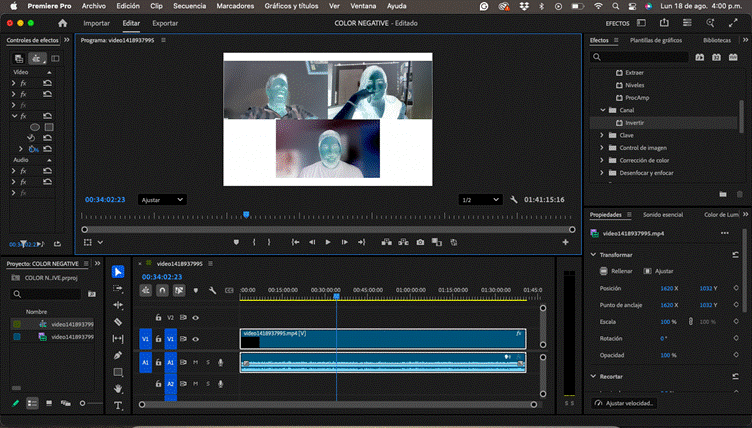
Task: Open Program monitor wrench settings
Action: 514,200
